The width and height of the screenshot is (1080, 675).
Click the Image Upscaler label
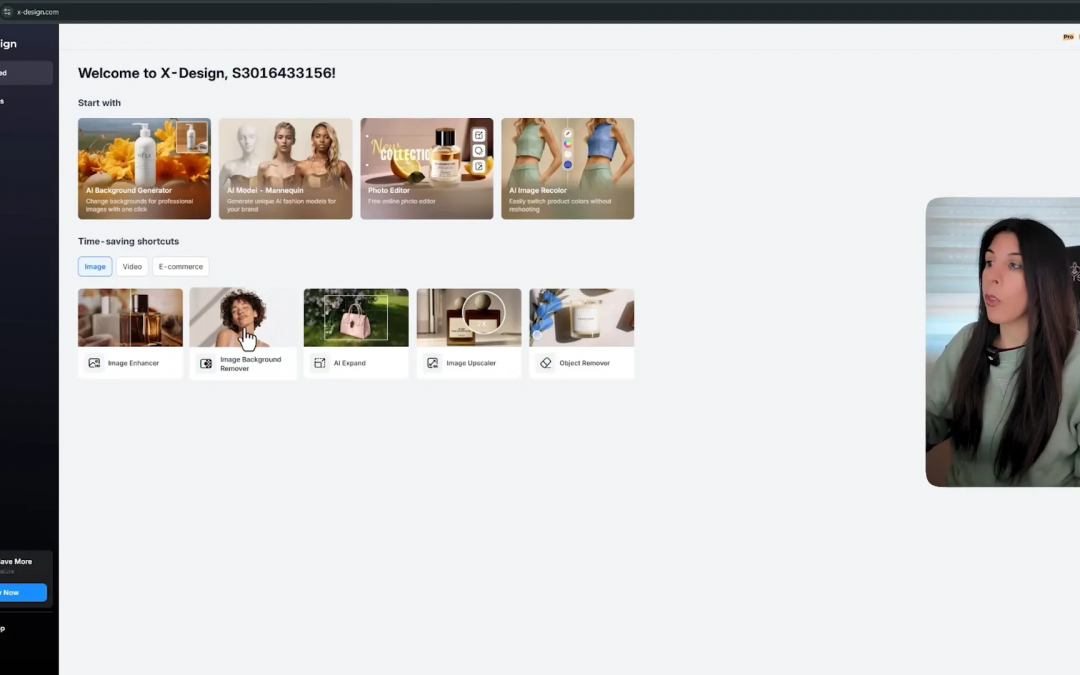click(x=471, y=363)
